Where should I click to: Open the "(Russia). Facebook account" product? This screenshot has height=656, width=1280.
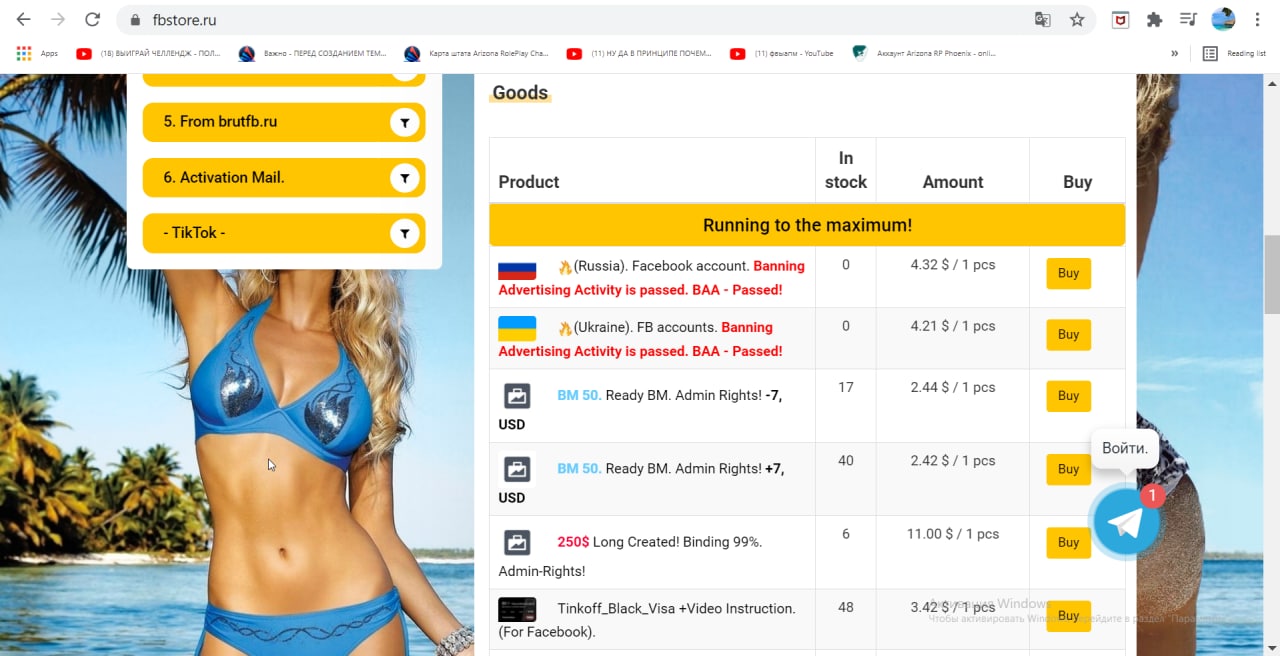(652, 278)
